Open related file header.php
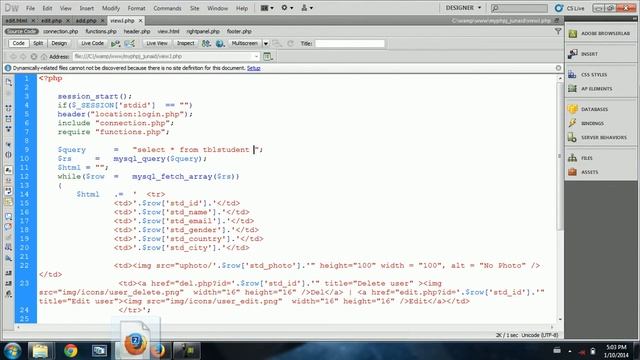Screen dimensions: 640x360 pos(137,31)
